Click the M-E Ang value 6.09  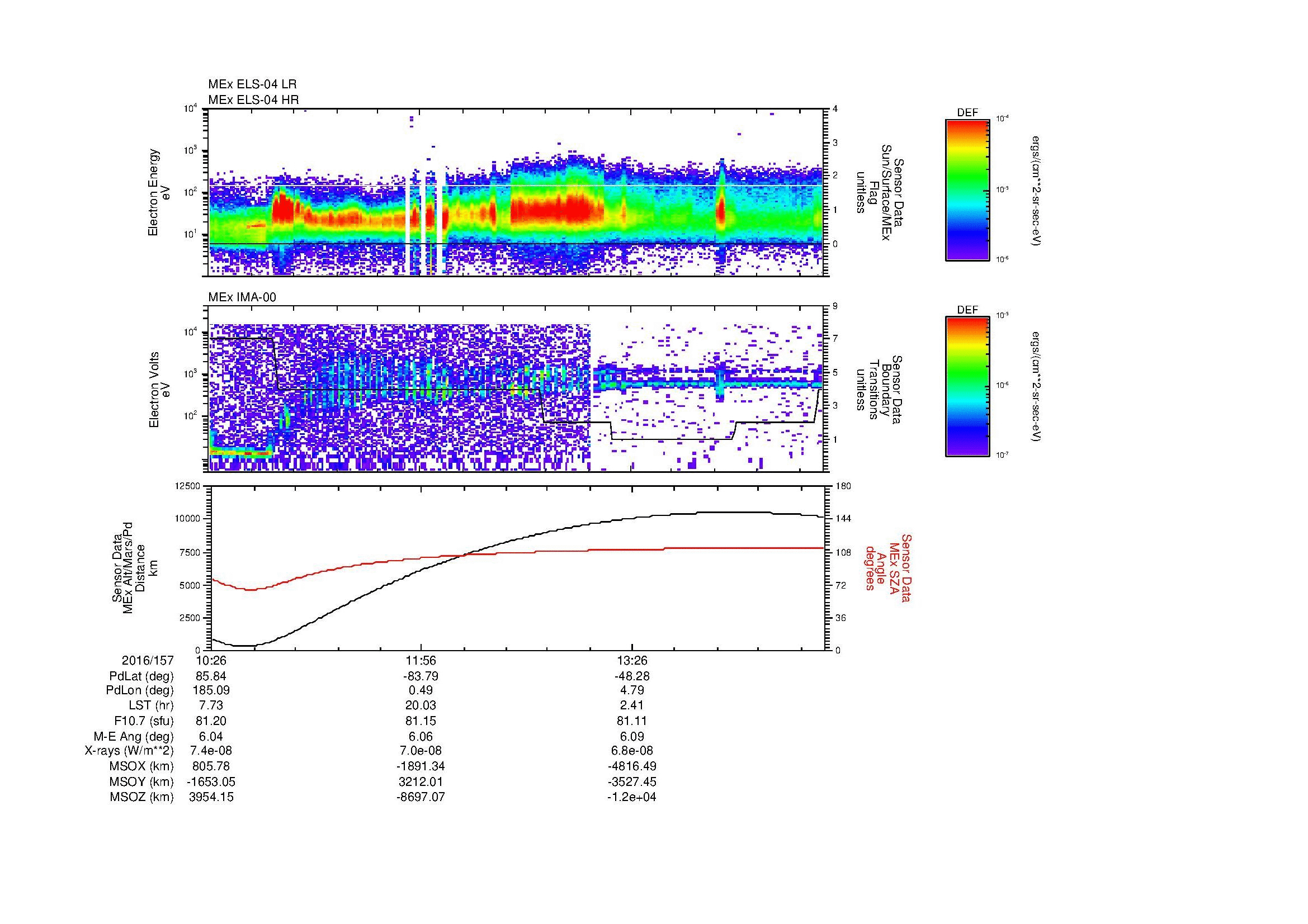pyautogui.click(x=632, y=736)
